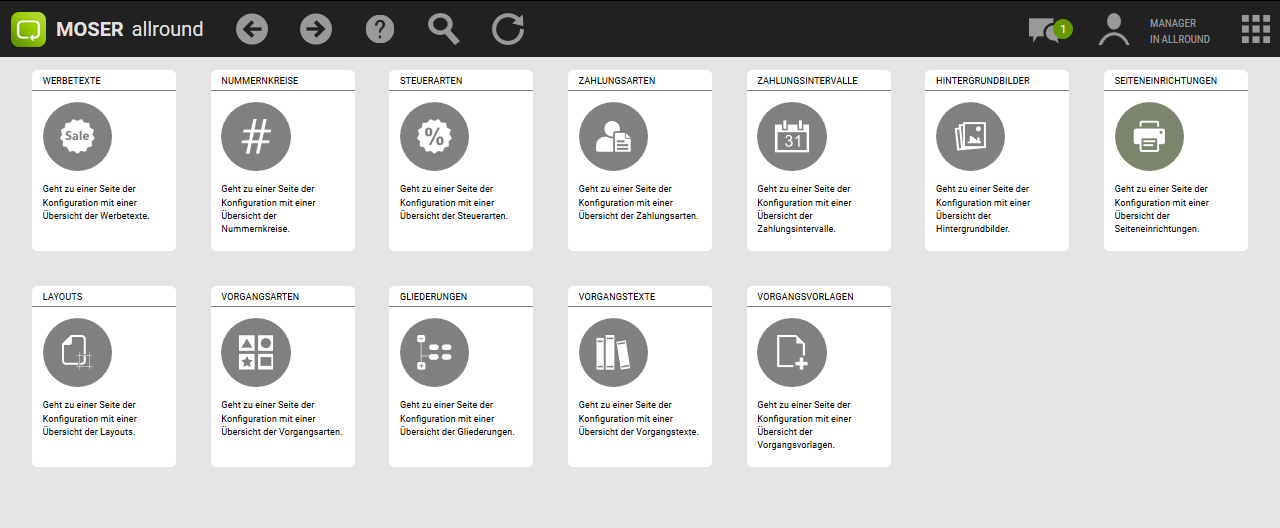Click the Layouts page icon
The height and width of the screenshot is (528, 1280).
pyautogui.click(x=78, y=353)
